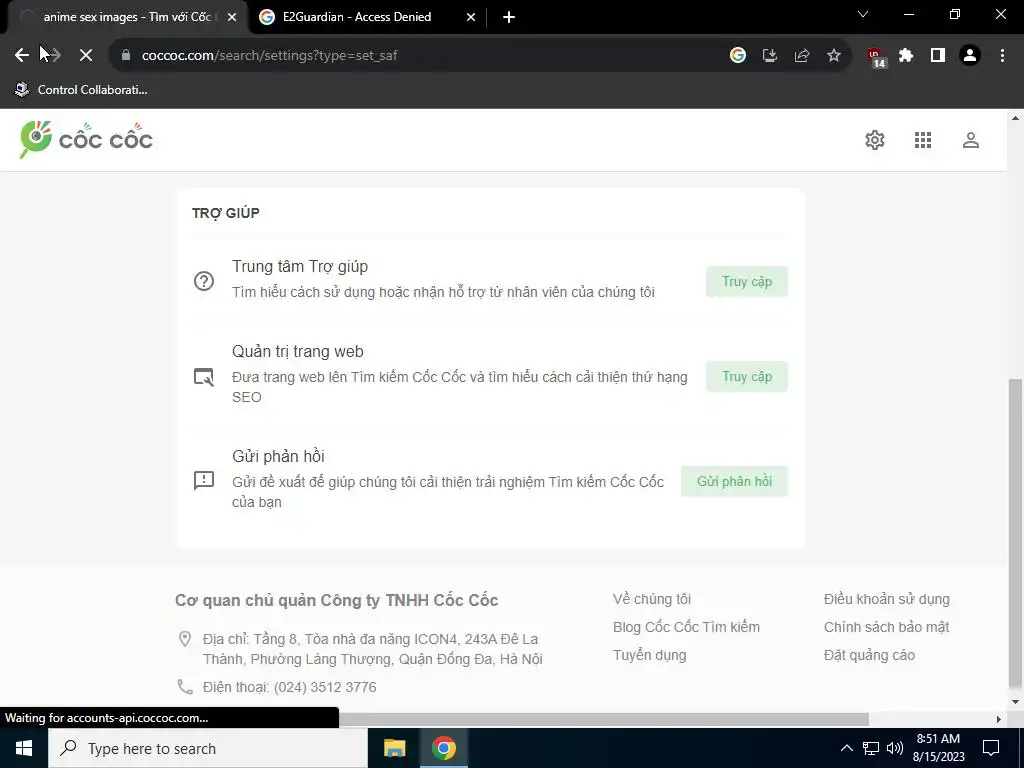Viewport: 1024px width, 768px height.
Task: Toggle the browser side panel icon
Action: [x=938, y=56]
